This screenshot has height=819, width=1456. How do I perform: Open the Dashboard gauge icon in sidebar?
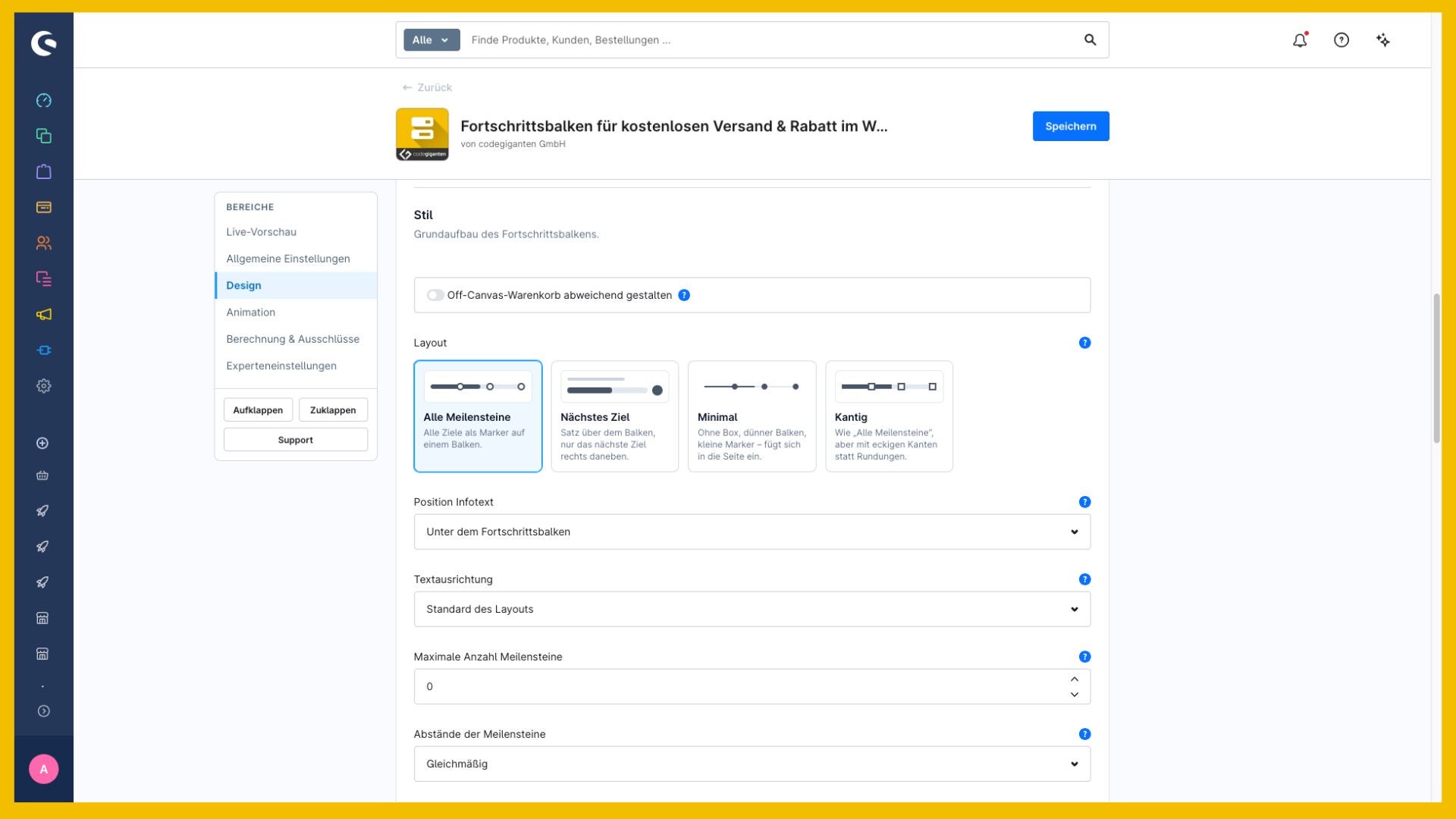(x=44, y=100)
